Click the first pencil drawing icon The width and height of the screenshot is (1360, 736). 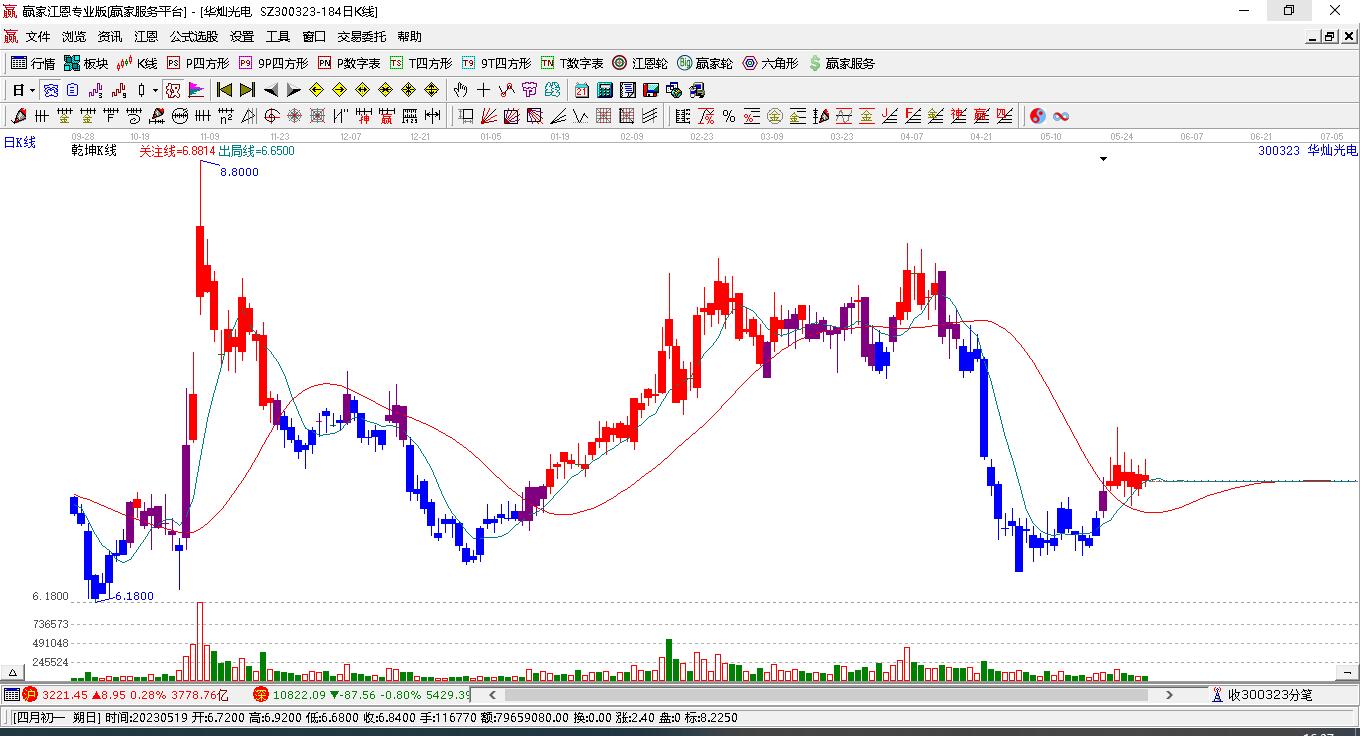[18, 116]
